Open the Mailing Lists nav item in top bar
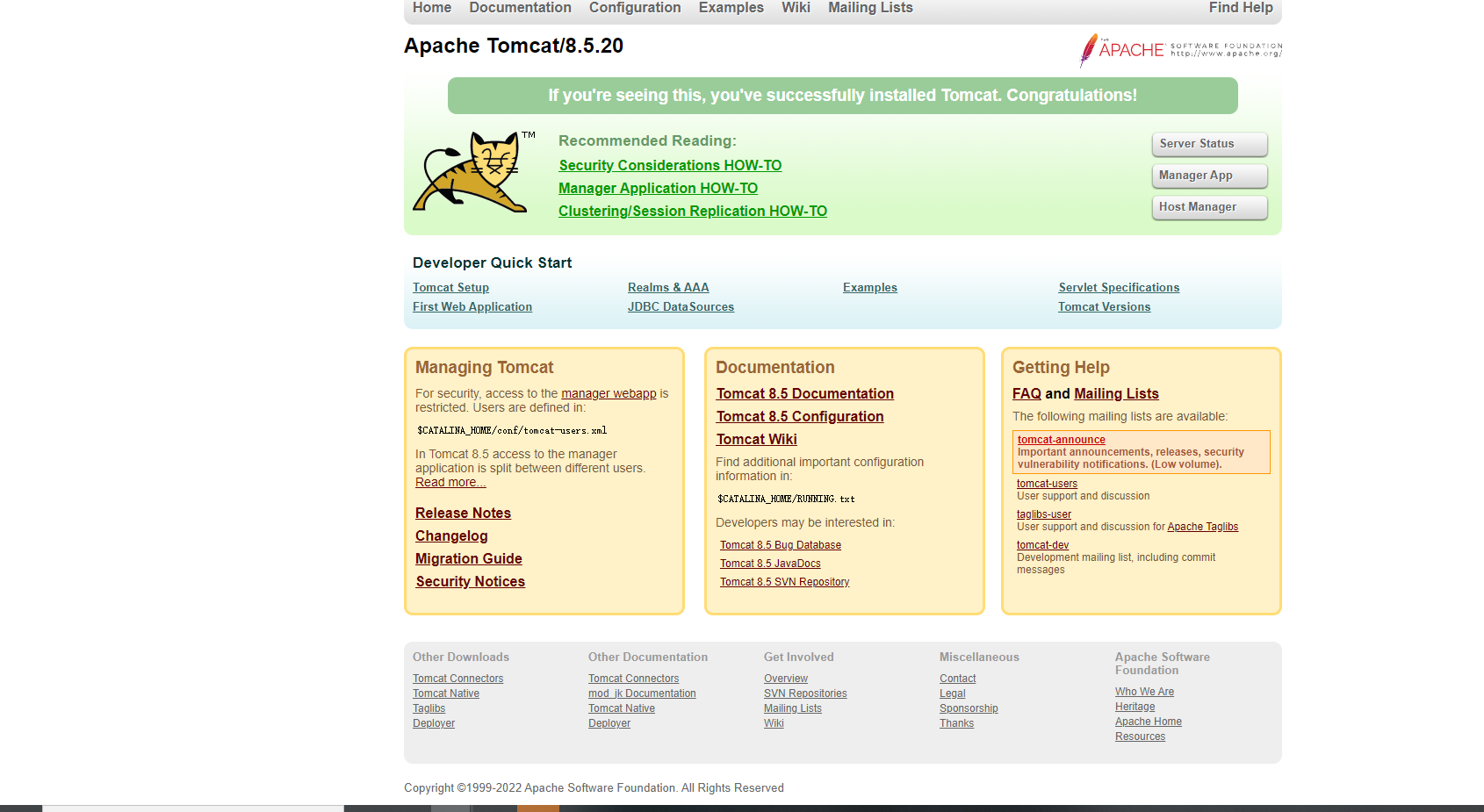The image size is (1484, 812). 870,8
